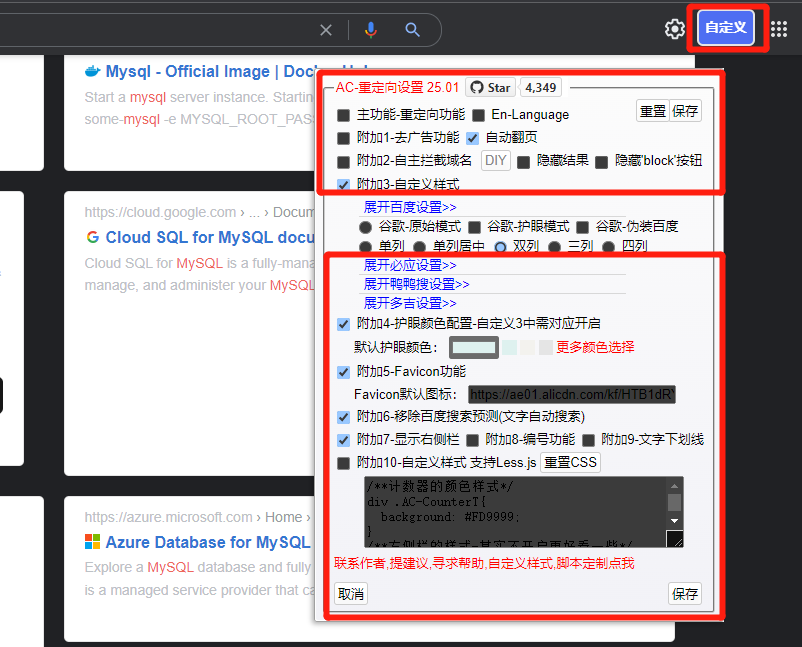Click the GitHub Star button
802x647 pixels.
click(x=490, y=87)
